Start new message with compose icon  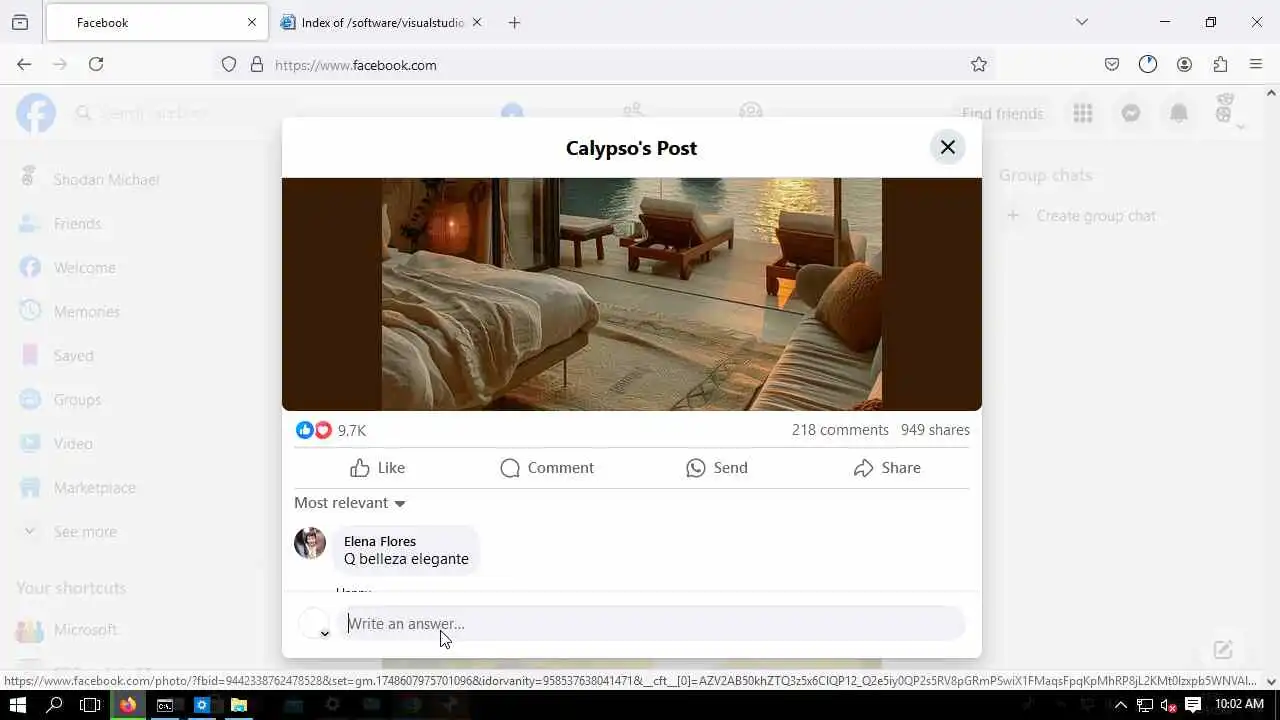tap(1223, 650)
